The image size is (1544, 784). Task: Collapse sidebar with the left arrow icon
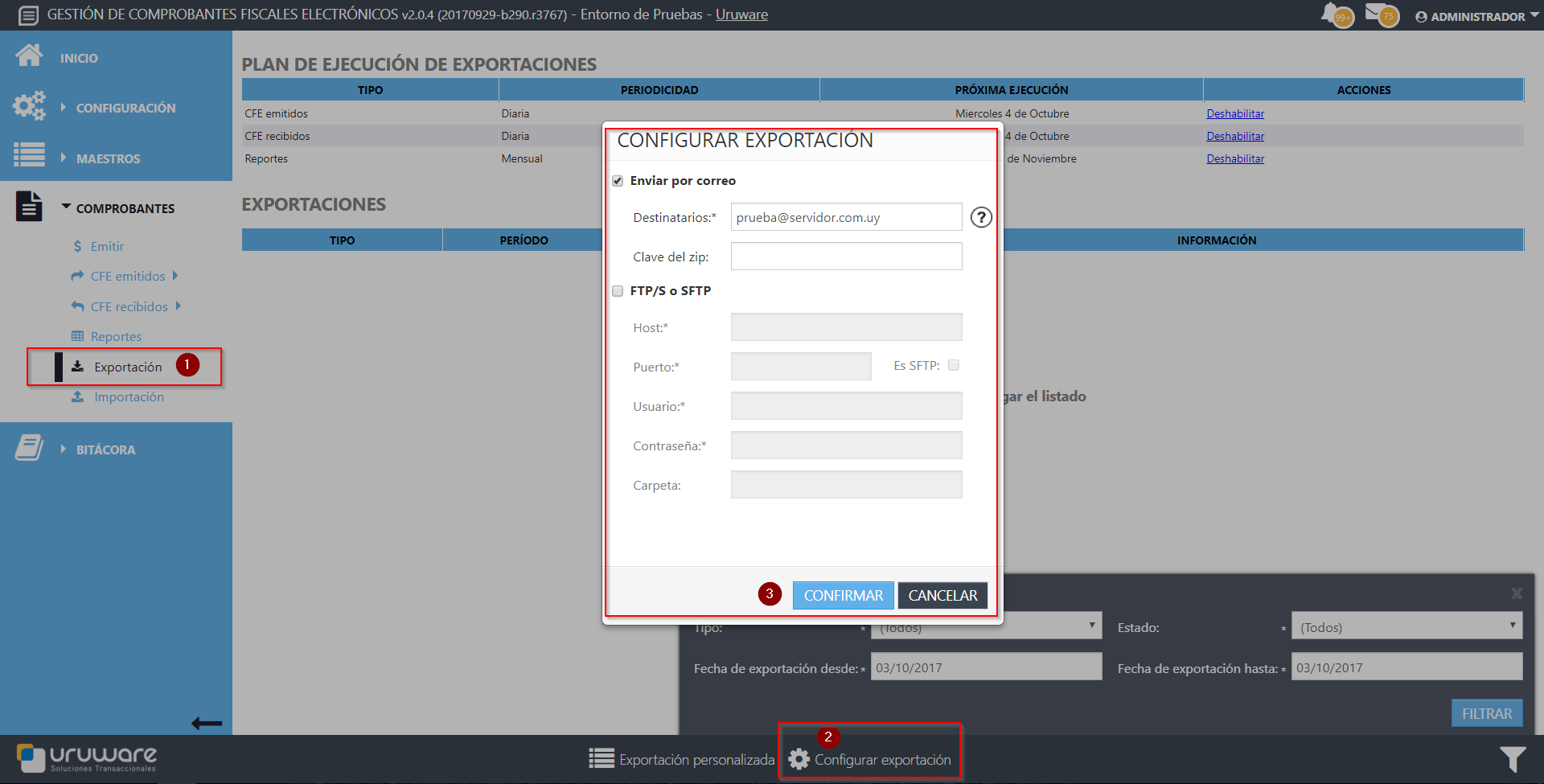coord(207,724)
